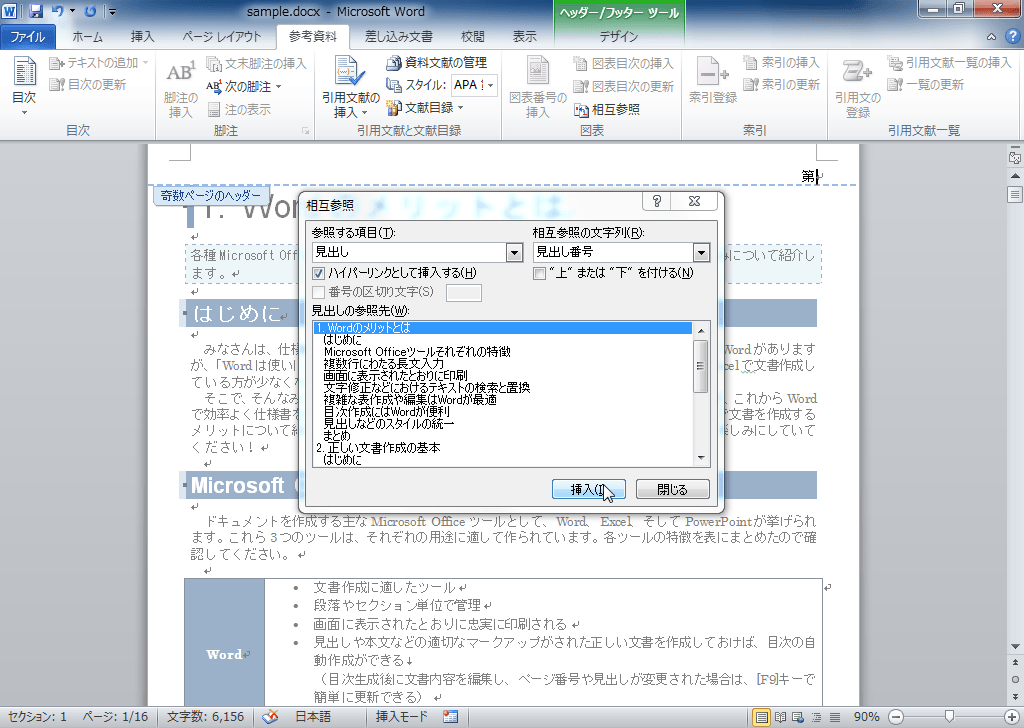The width and height of the screenshot is (1024, 728).
Task: Switch to the ページ レイアウト tab
Action: tap(221, 37)
